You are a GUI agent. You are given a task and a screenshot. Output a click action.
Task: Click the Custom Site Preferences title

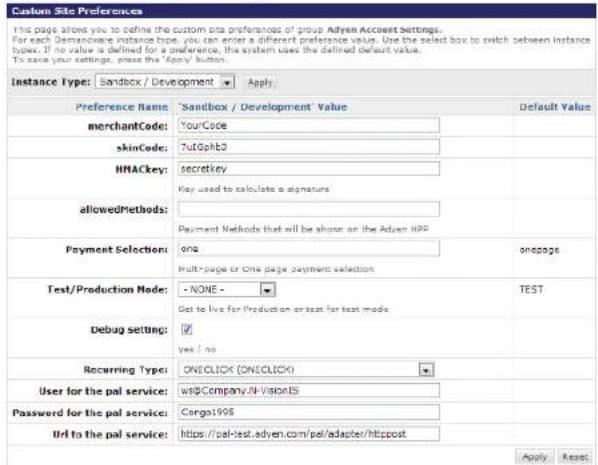pos(77,11)
